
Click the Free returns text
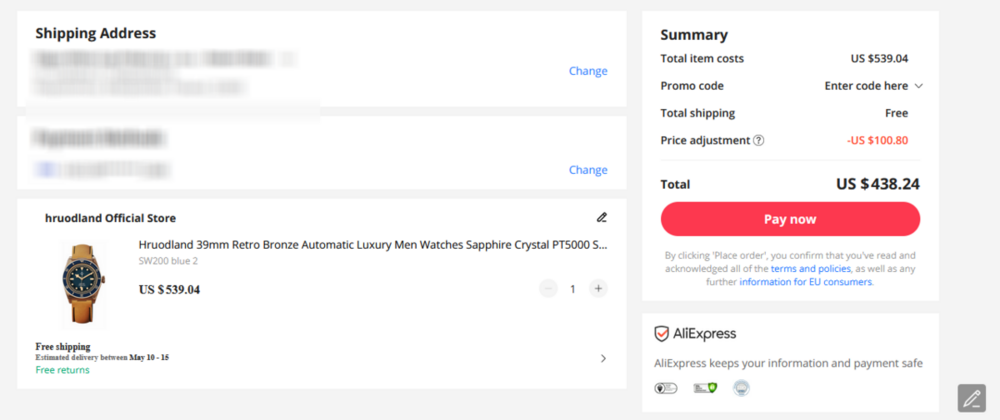tap(62, 370)
